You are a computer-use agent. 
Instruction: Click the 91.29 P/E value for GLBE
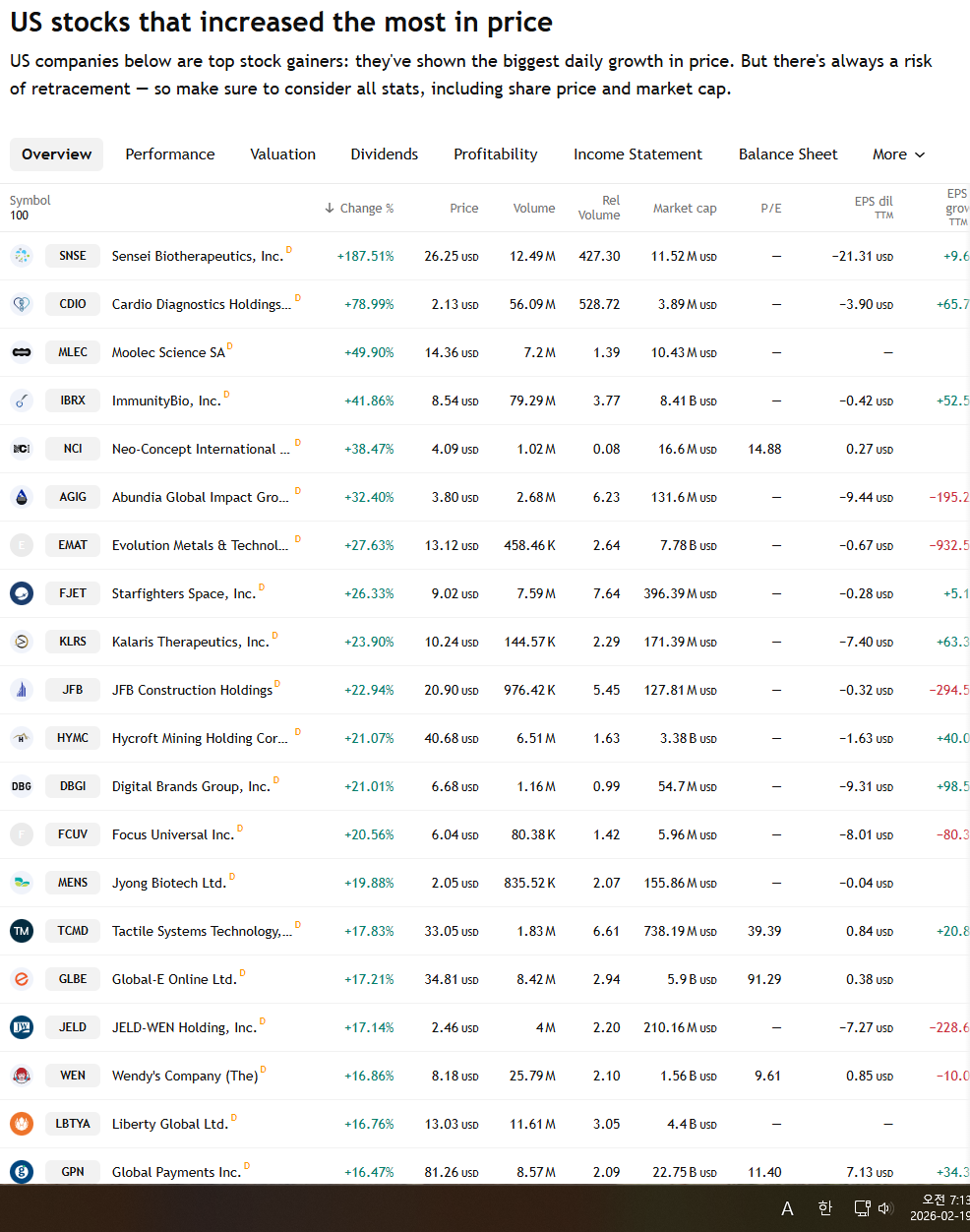764,979
